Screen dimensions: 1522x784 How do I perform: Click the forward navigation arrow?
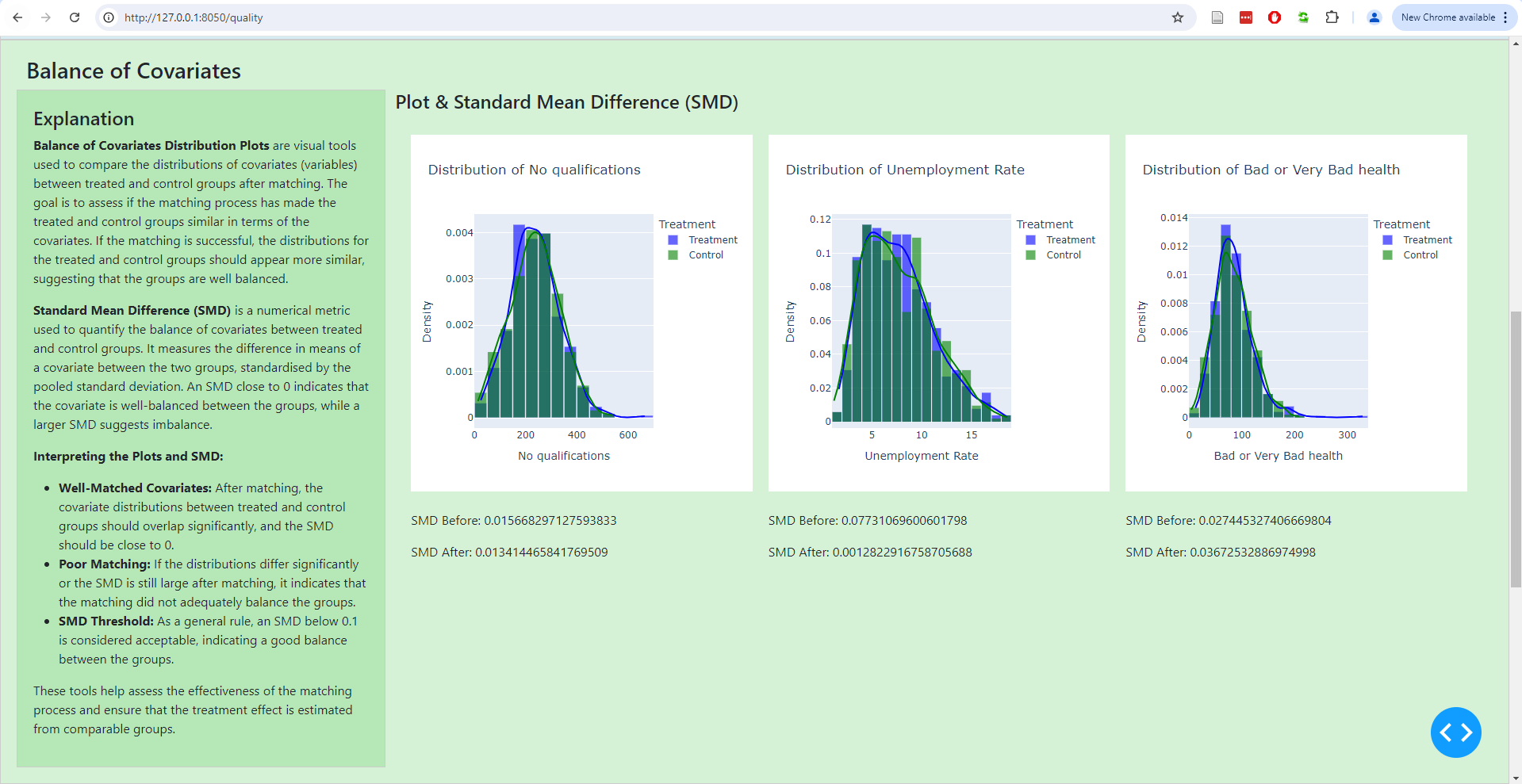coord(45,17)
